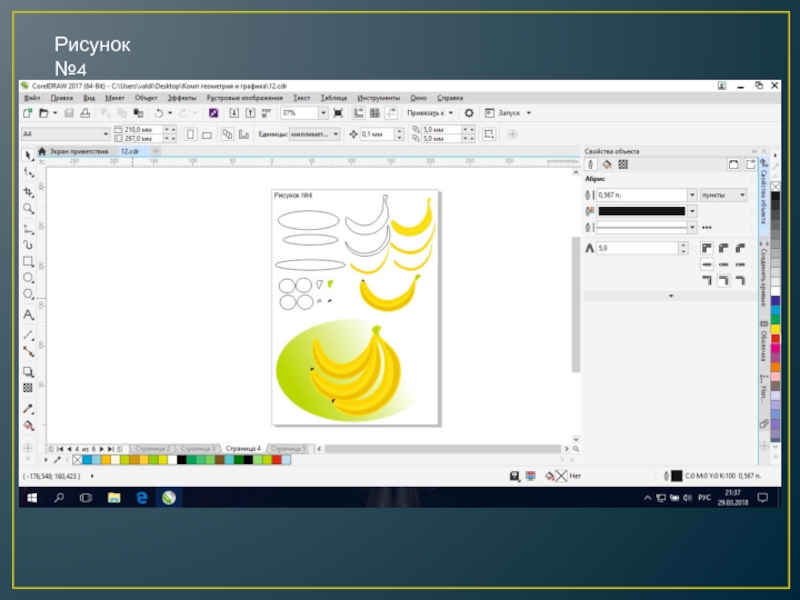This screenshot has width=800, height=600.
Task: Open the outline width 0,567 dropdown
Action: (691, 195)
